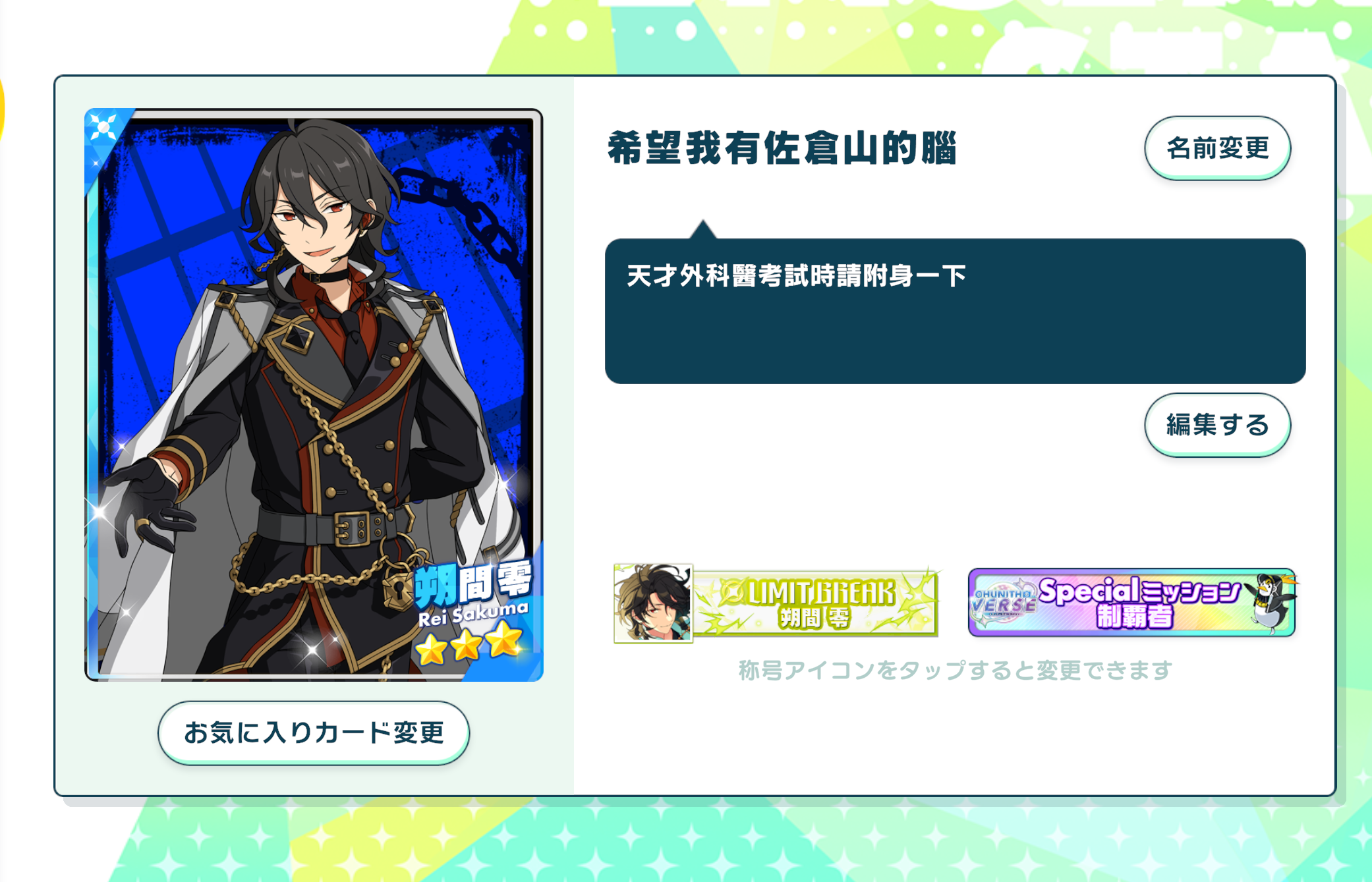Click the player name 希望我有佐倉山的腦
Screen dimensions: 1372x882
[782, 148]
